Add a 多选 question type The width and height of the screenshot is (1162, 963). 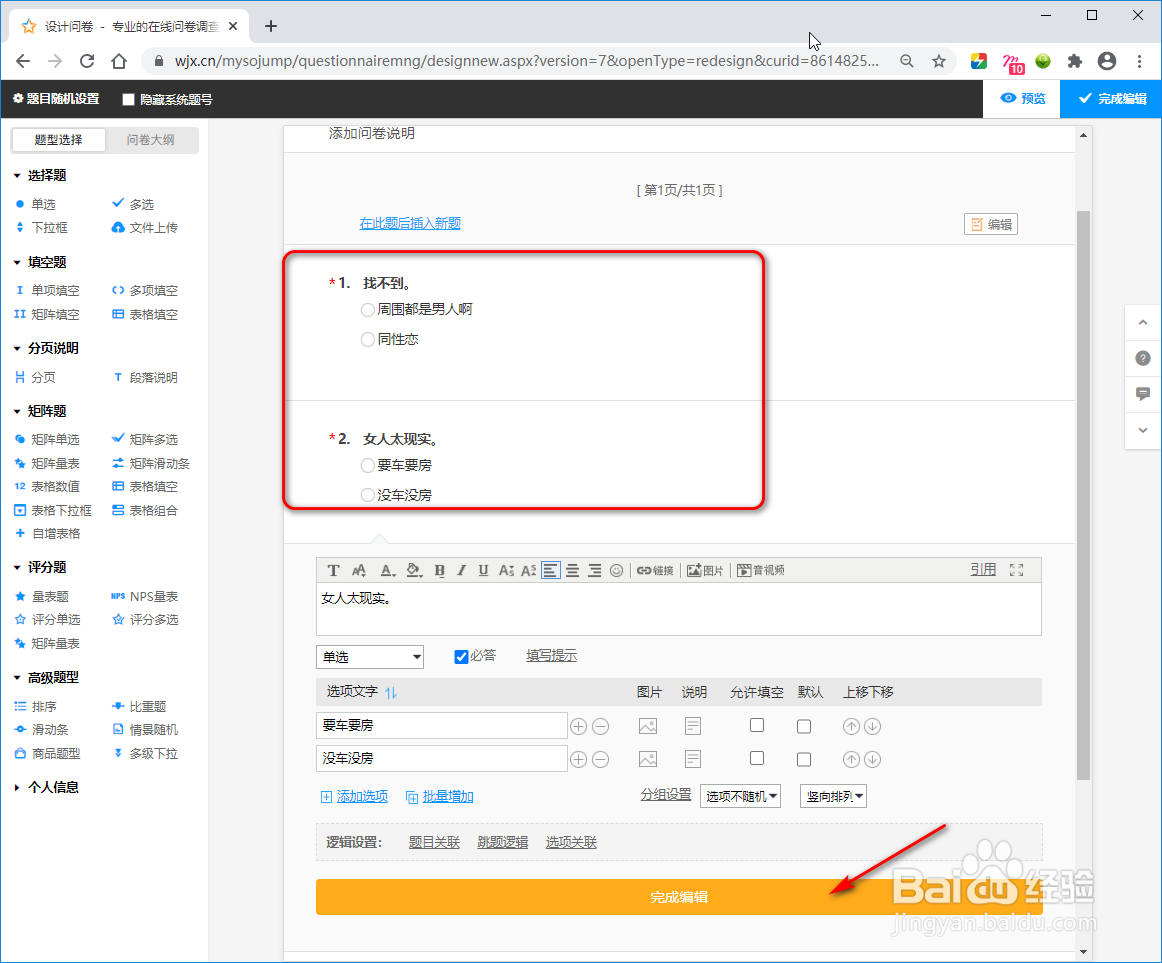(133, 204)
